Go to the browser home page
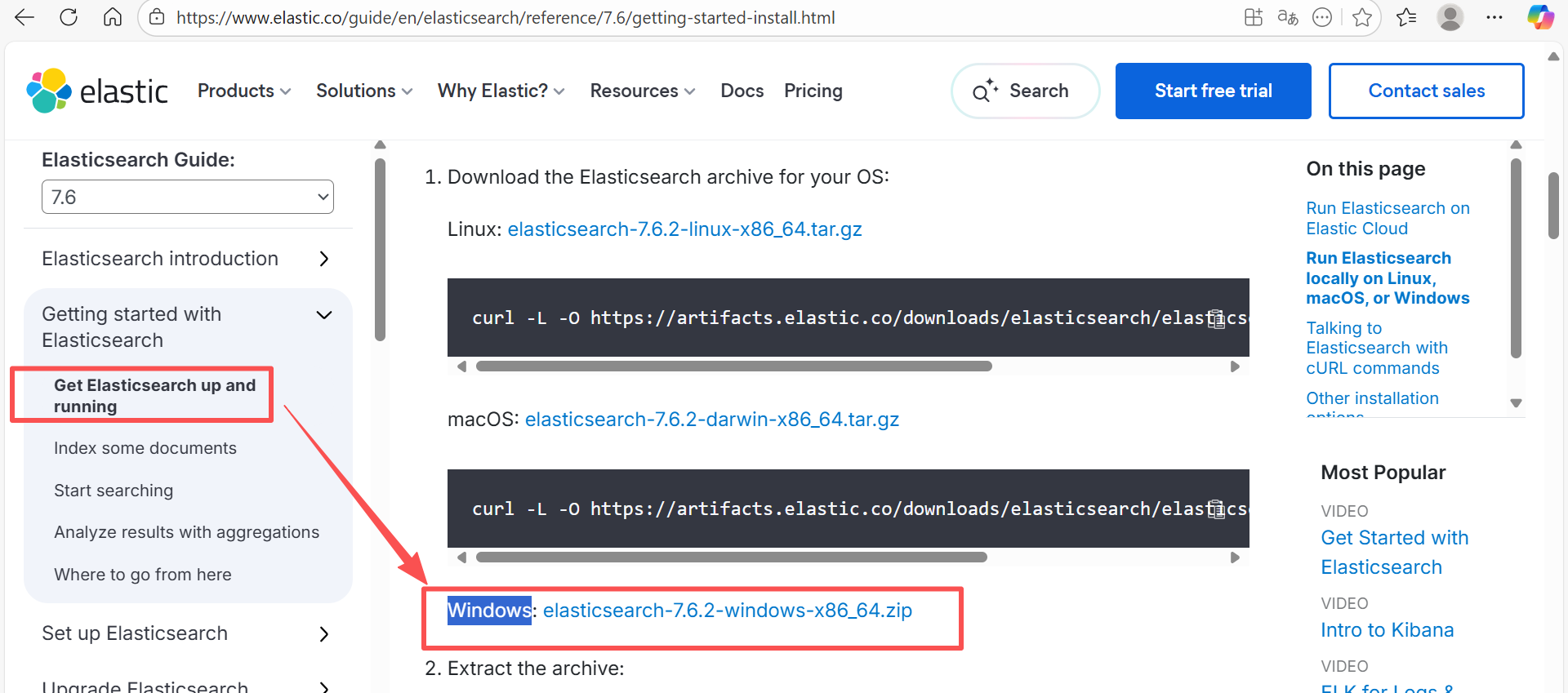The image size is (1568, 693). [113, 17]
